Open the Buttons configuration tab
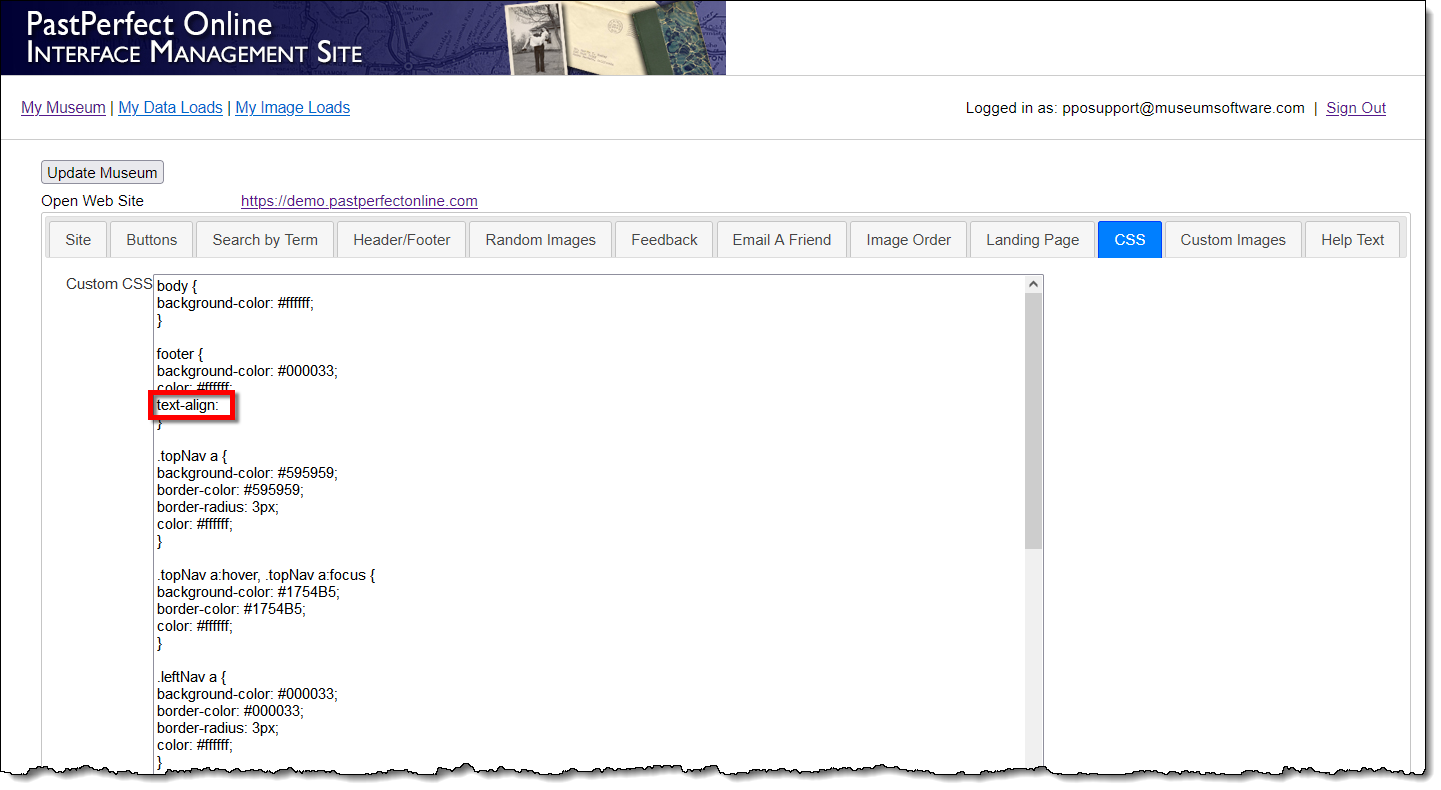Image resolution: width=1441 pixels, height=790 pixels. pos(150,239)
